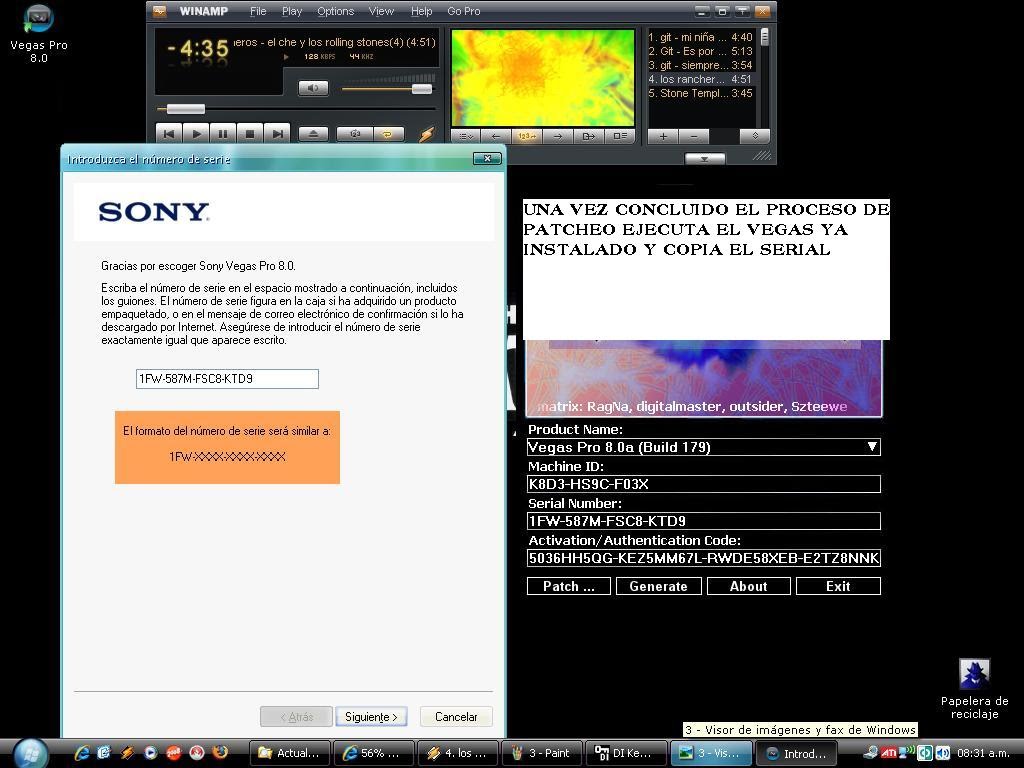This screenshot has width=1024, height=768.
Task: Click ATI tray icon
Action: click(889, 753)
